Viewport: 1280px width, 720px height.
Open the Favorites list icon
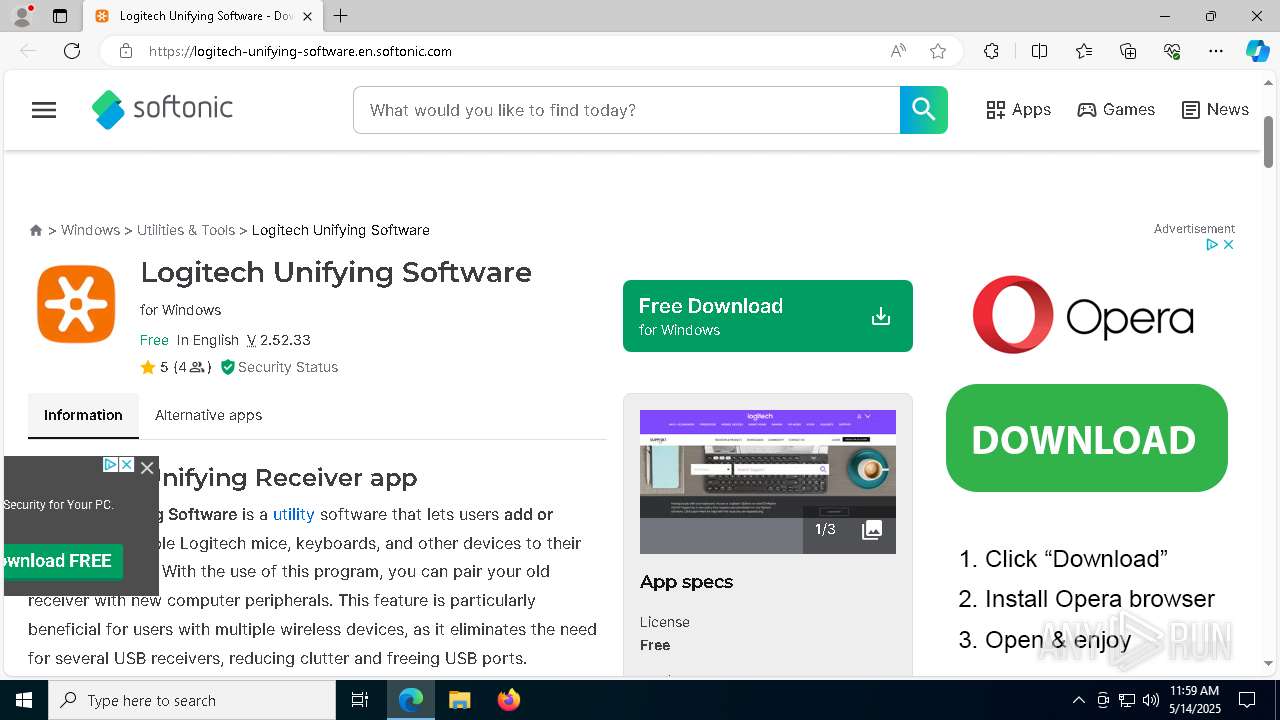pos(1084,51)
